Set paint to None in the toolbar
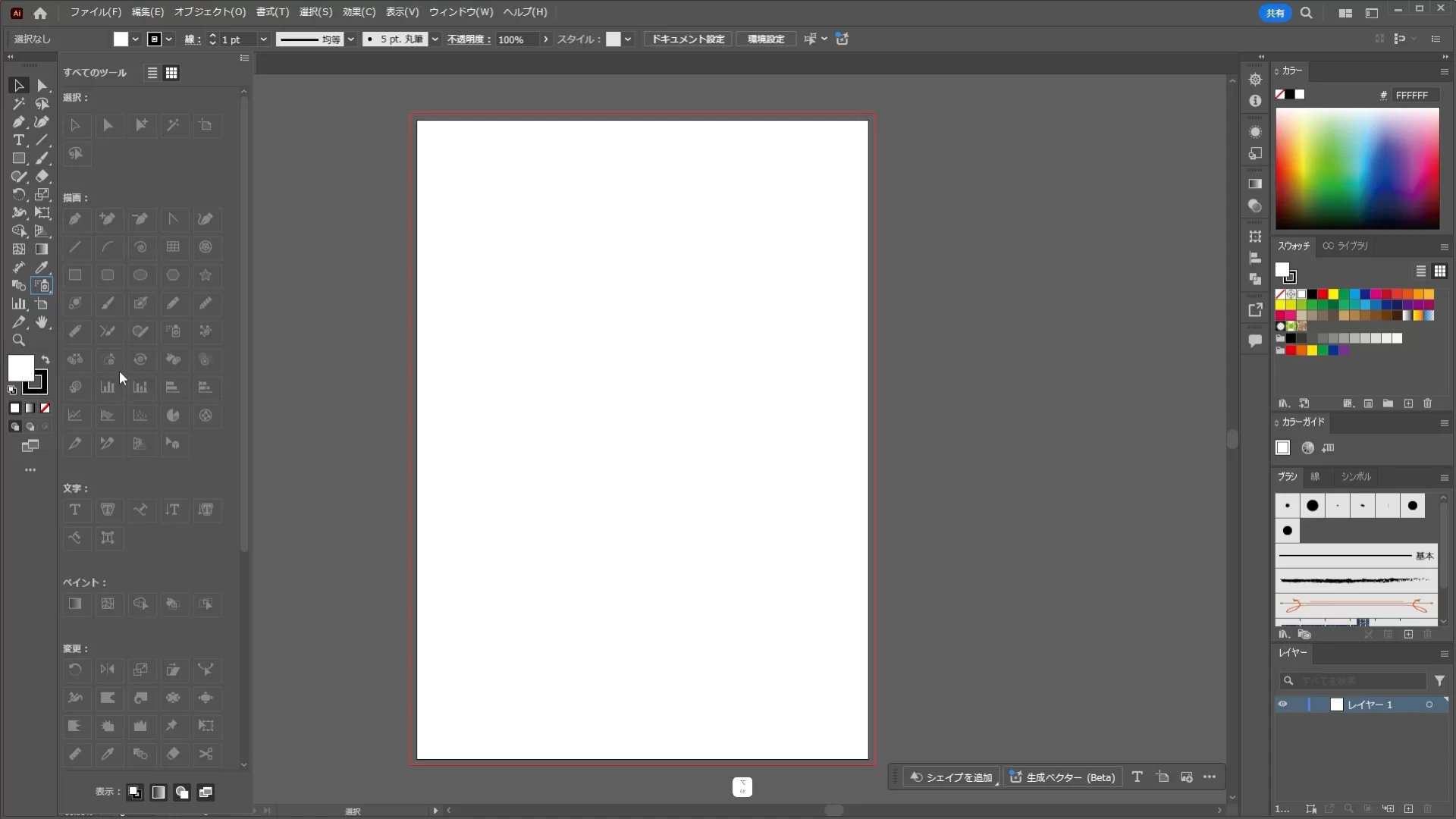The width and height of the screenshot is (1456, 819). [x=45, y=408]
